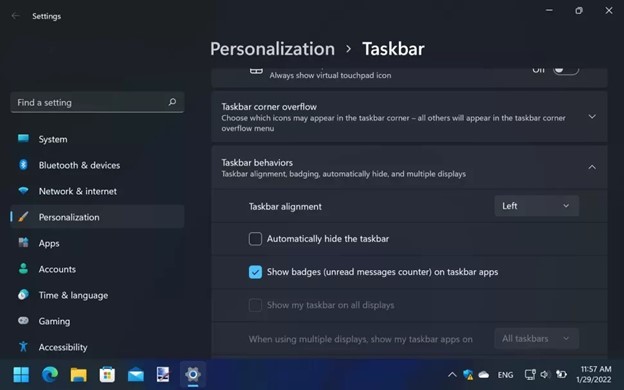
Task: Minimize the Settings window
Action: point(549,10)
